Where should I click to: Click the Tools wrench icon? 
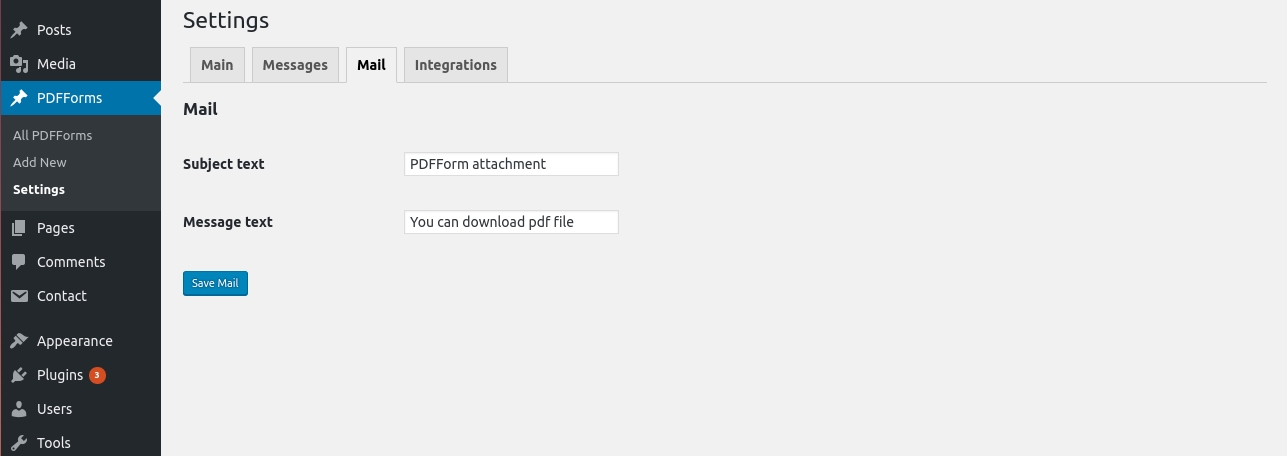tap(19, 443)
